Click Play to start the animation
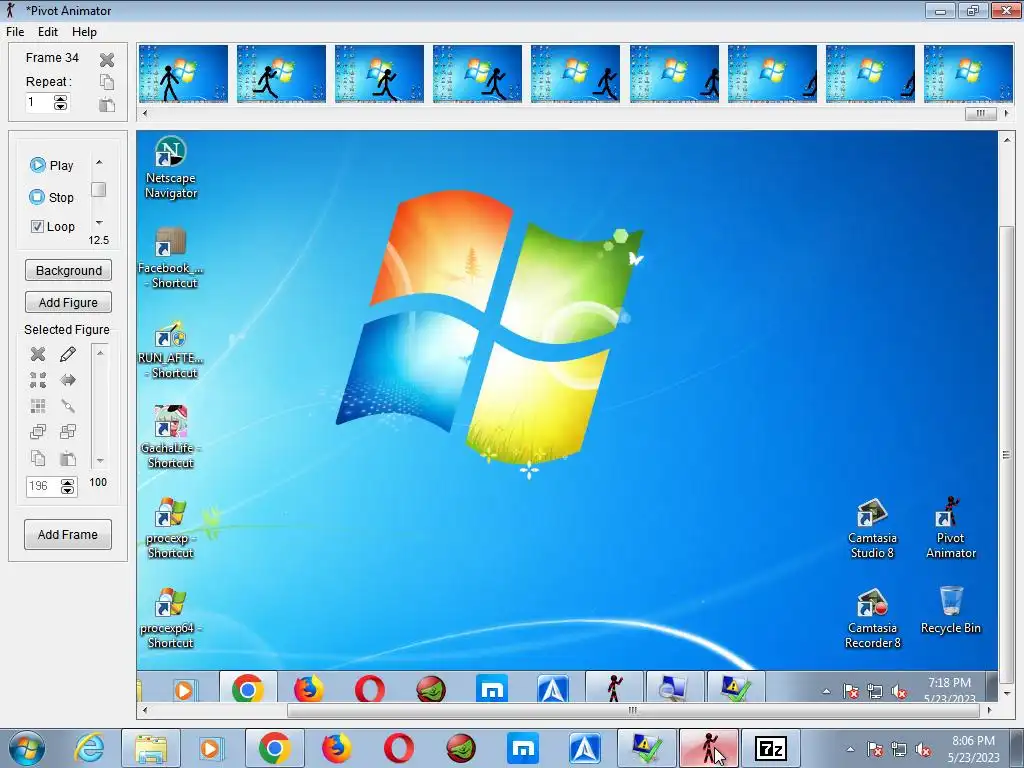The image size is (1024, 768). pyautogui.click(x=52, y=165)
